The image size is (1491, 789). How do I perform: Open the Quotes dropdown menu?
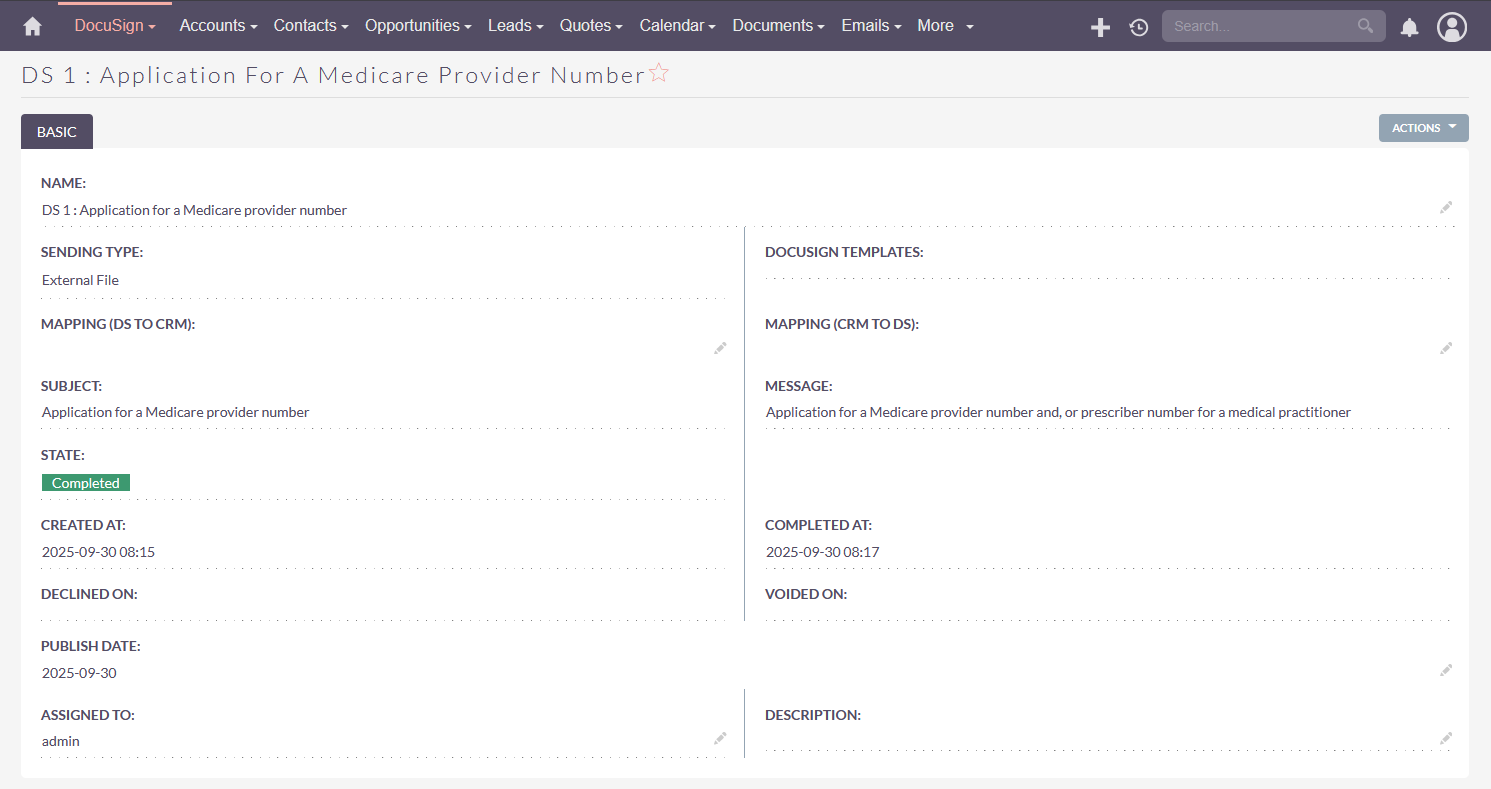[x=590, y=25]
